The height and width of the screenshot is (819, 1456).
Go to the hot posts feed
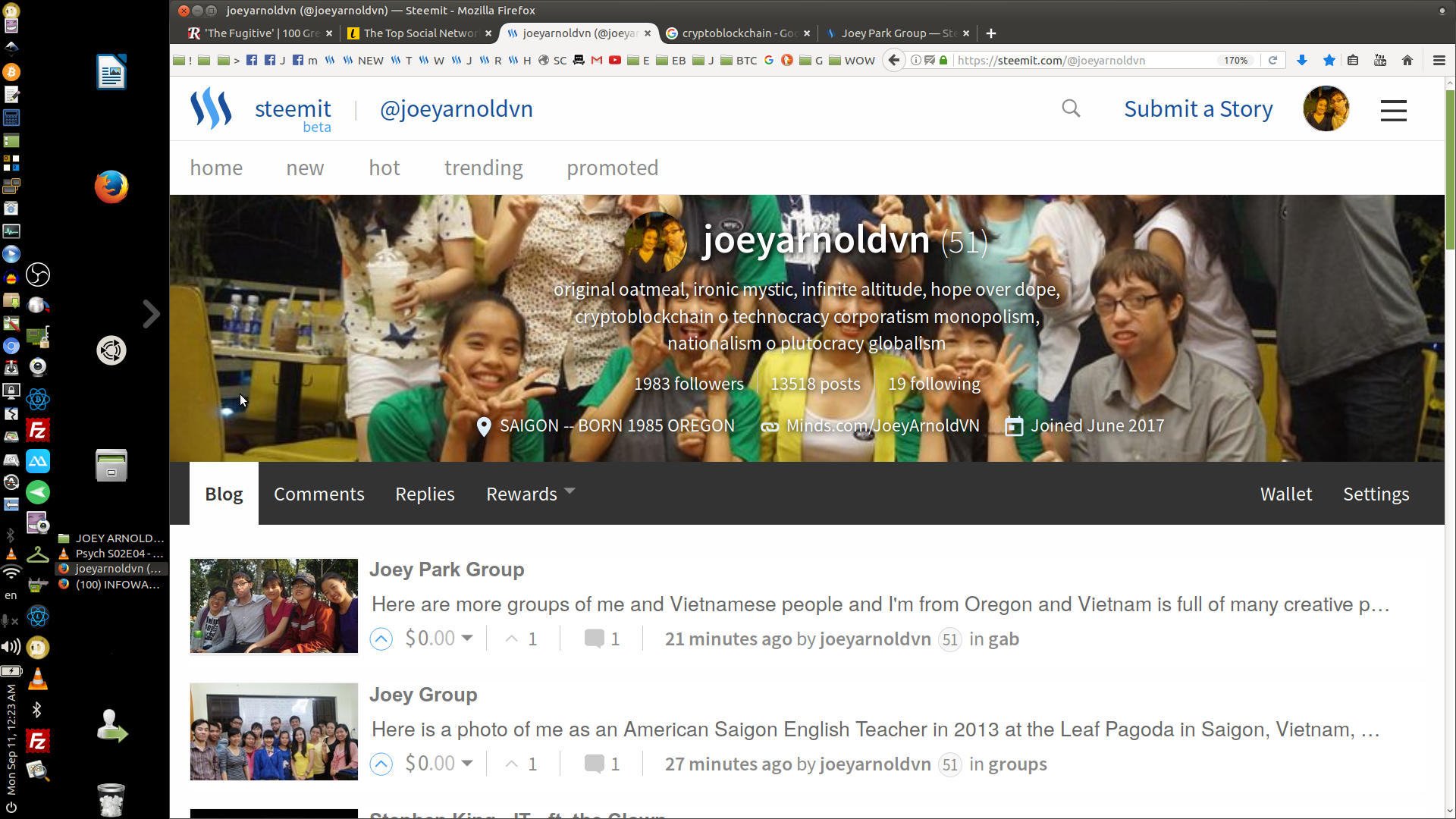pos(384,168)
